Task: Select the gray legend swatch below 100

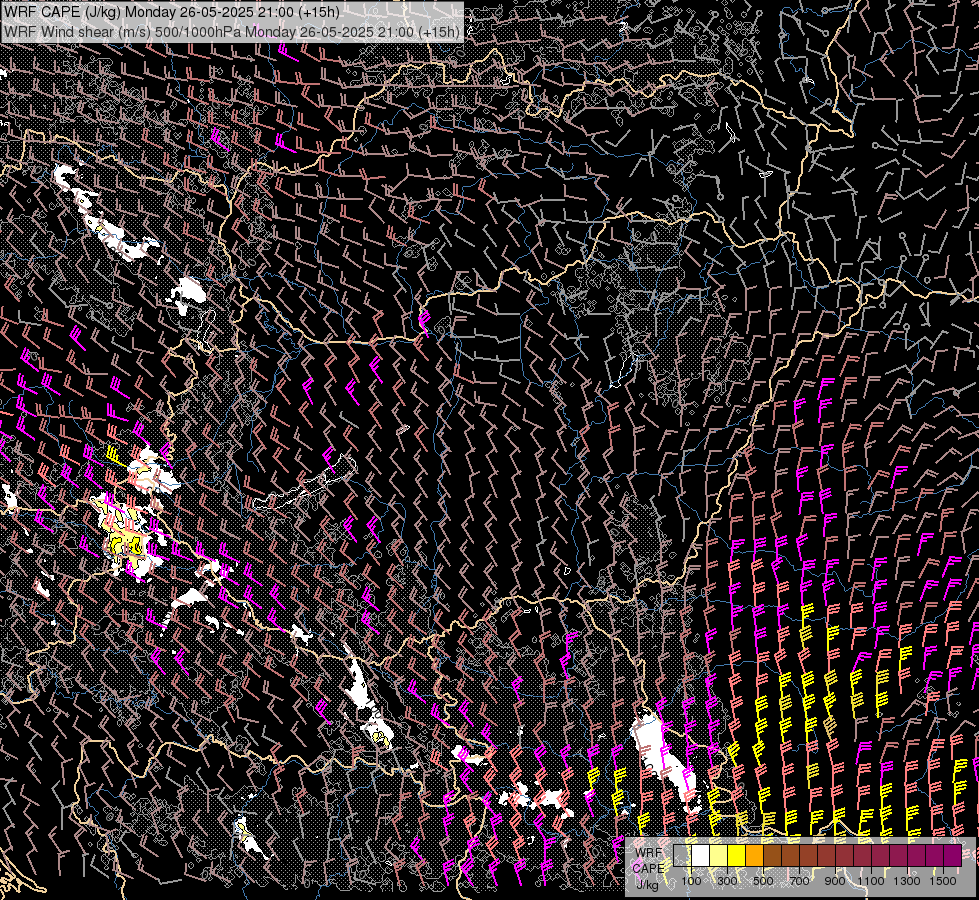Action: (x=682, y=856)
